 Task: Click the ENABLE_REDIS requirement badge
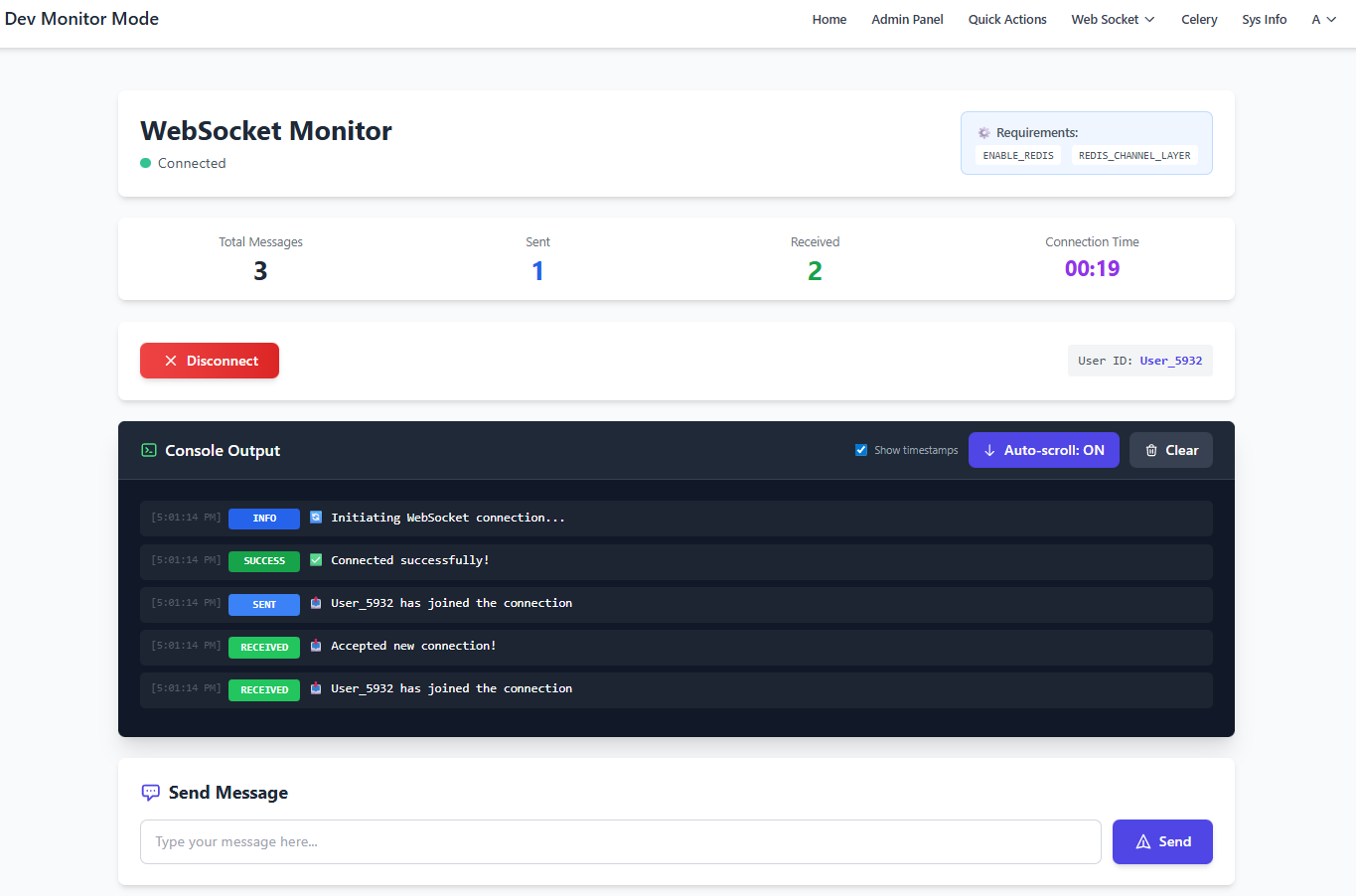point(1017,155)
